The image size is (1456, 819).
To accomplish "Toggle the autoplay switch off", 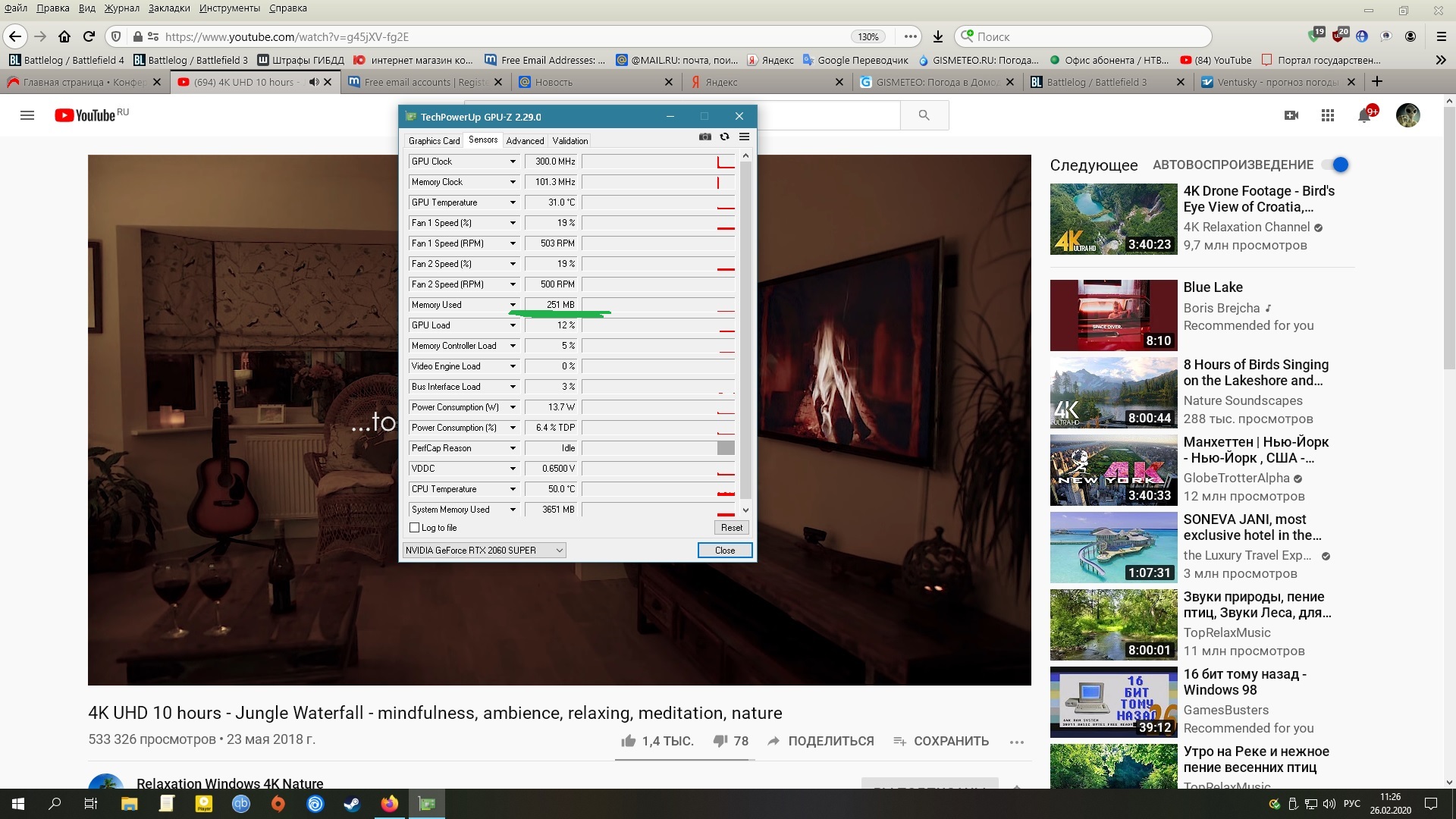I will (1338, 165).
